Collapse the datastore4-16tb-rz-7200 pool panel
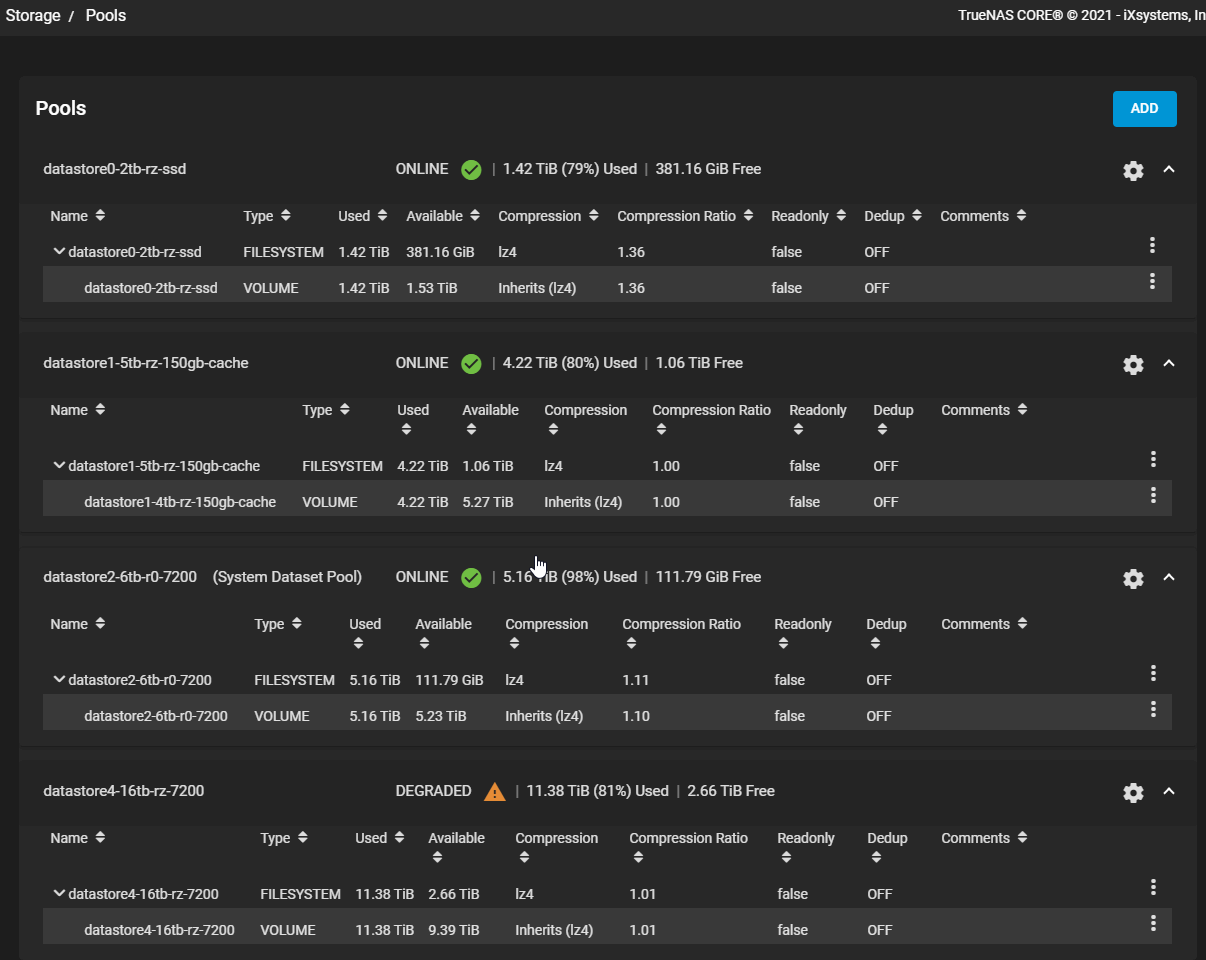Viewport: 1206px width, 960px height. click(x=1168, y=792)
